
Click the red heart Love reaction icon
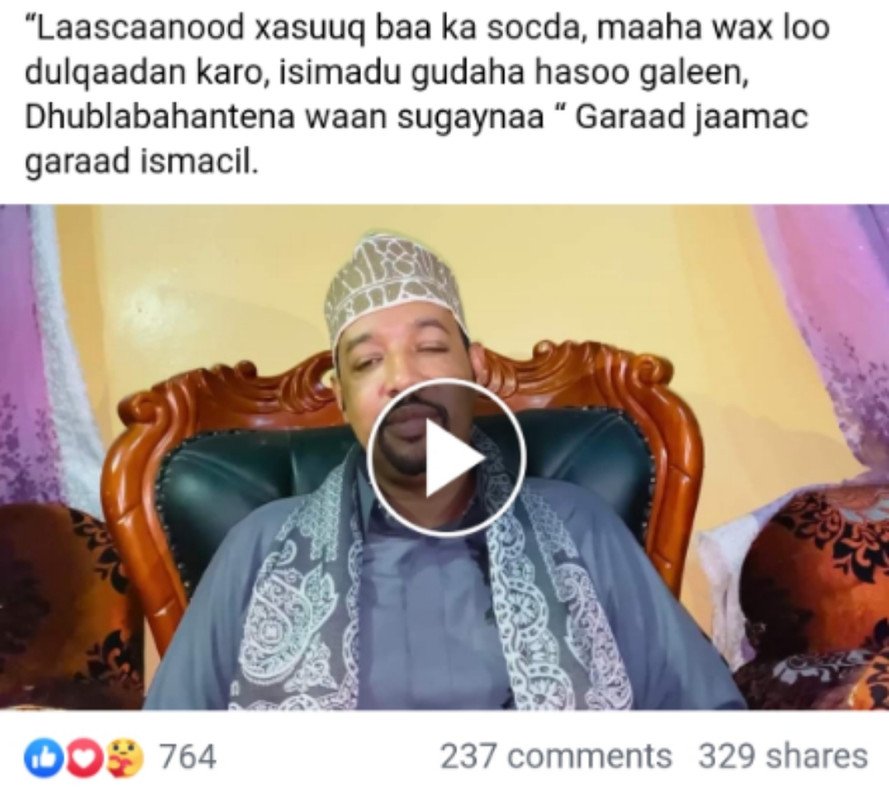point(84,757)
